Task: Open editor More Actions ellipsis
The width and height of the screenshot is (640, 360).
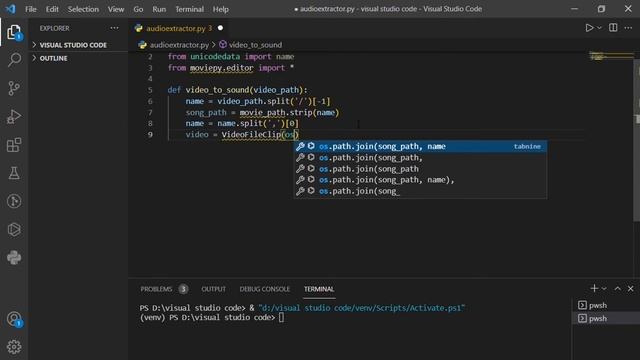Action: pyautogui.click(x=628, y=28)
